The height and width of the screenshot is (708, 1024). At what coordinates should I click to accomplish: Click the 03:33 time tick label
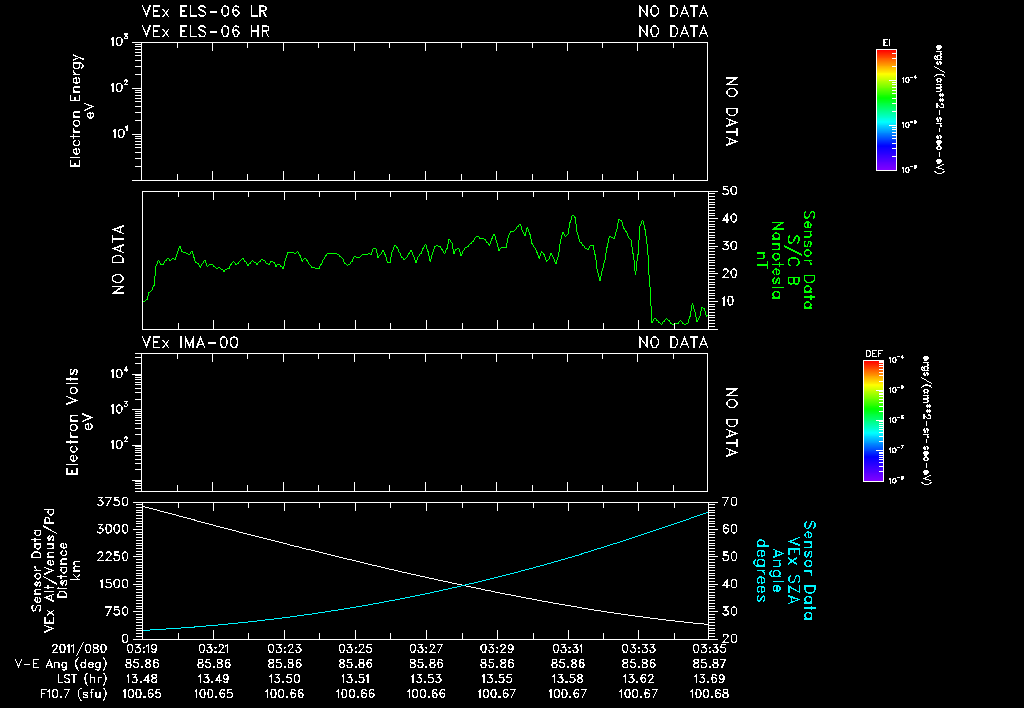tap(638, 649)
